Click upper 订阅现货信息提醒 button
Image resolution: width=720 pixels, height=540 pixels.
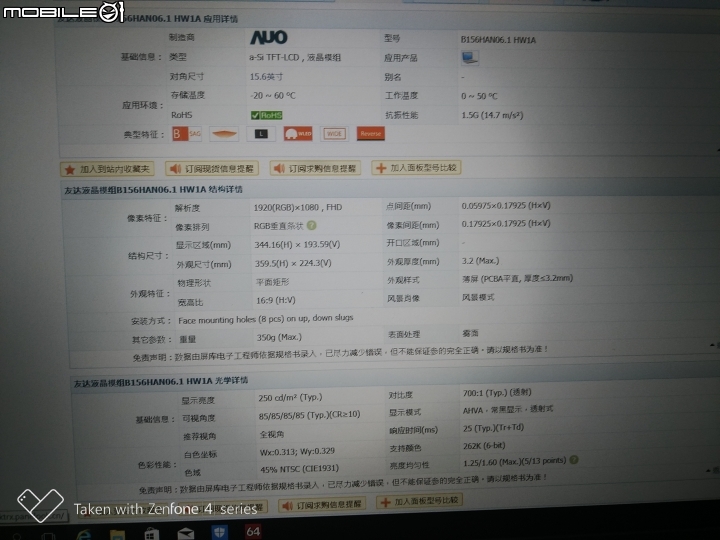(212, 169)
